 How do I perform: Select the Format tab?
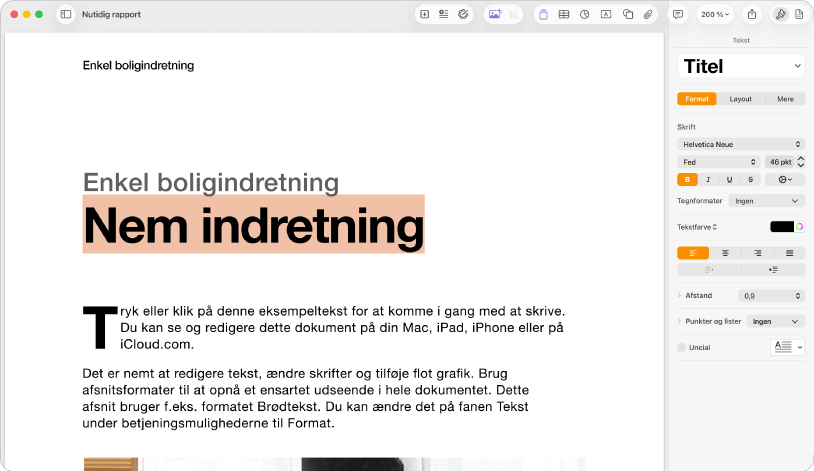coord(697,99)
